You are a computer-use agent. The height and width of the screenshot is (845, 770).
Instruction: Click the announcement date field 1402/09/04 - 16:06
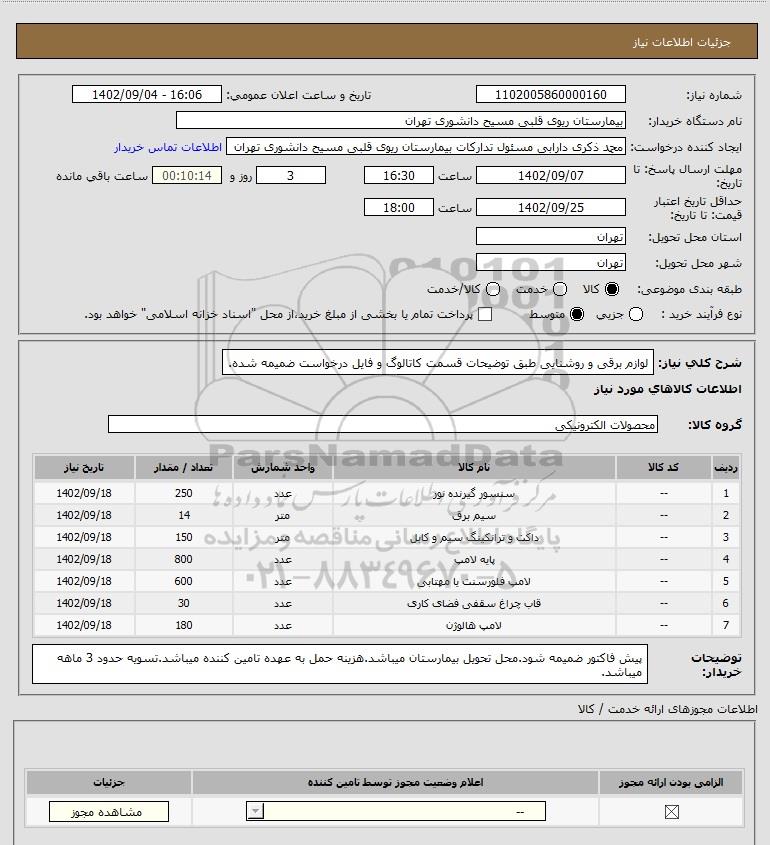[x=147, y=94]
